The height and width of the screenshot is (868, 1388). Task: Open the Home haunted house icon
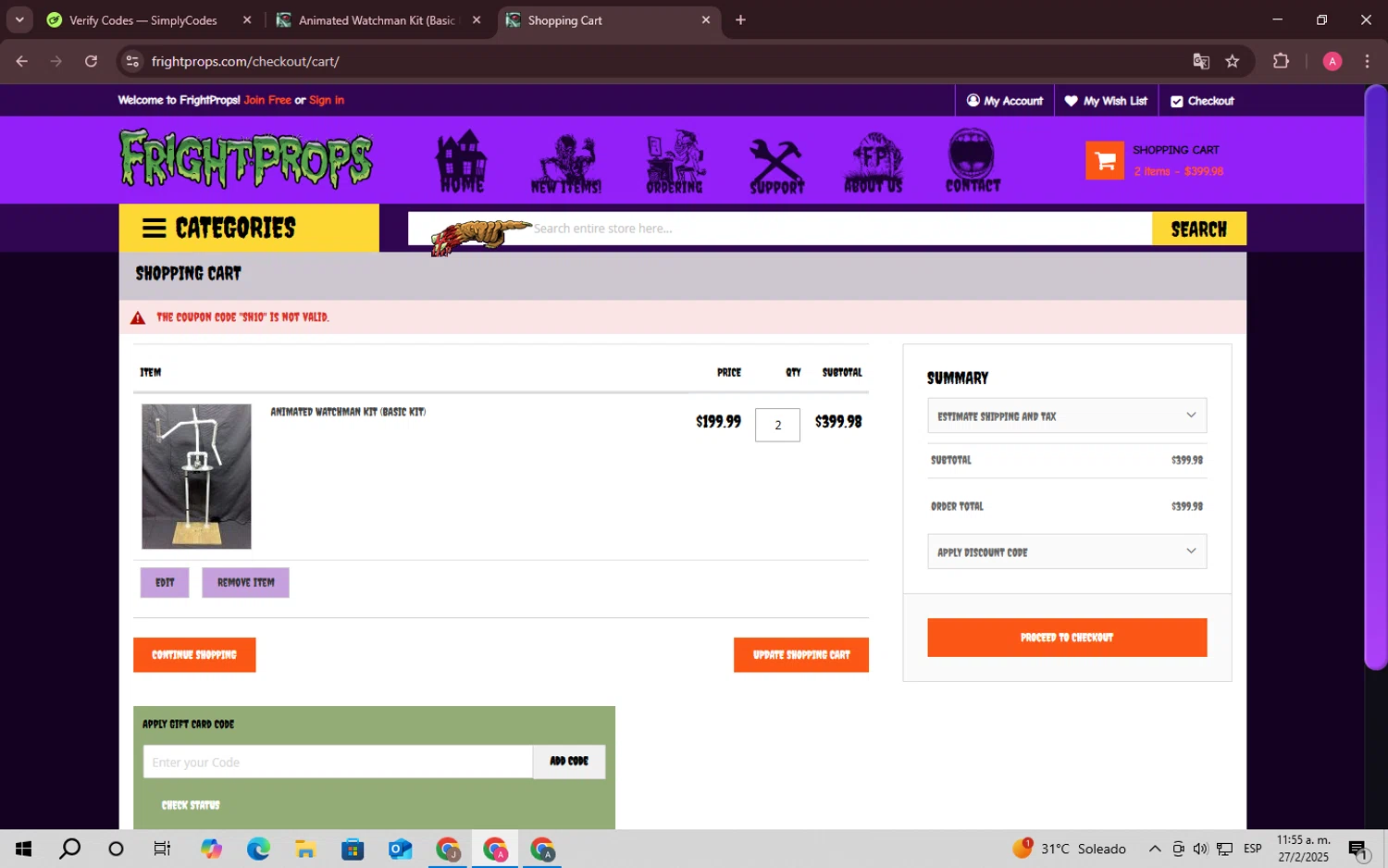pyautogui.click(x=461, y=161)
